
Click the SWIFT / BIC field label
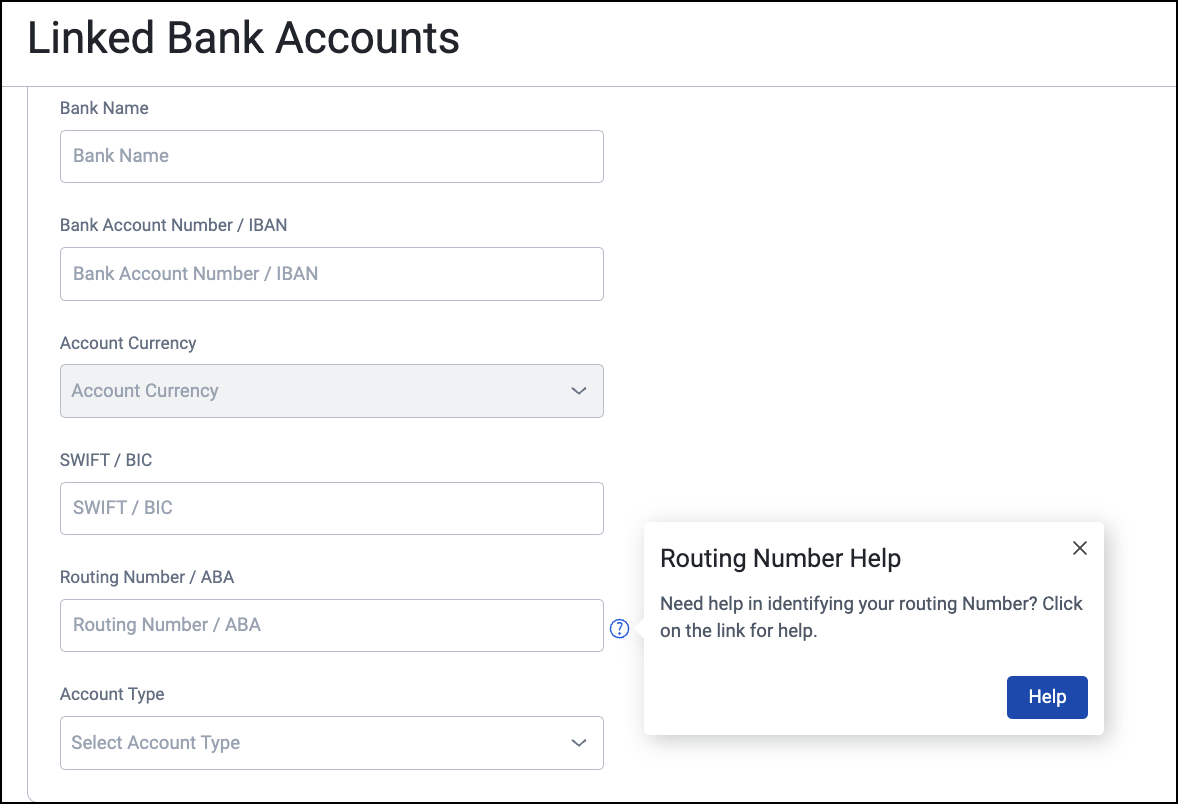pyautogui.click(x=106, y=460)
